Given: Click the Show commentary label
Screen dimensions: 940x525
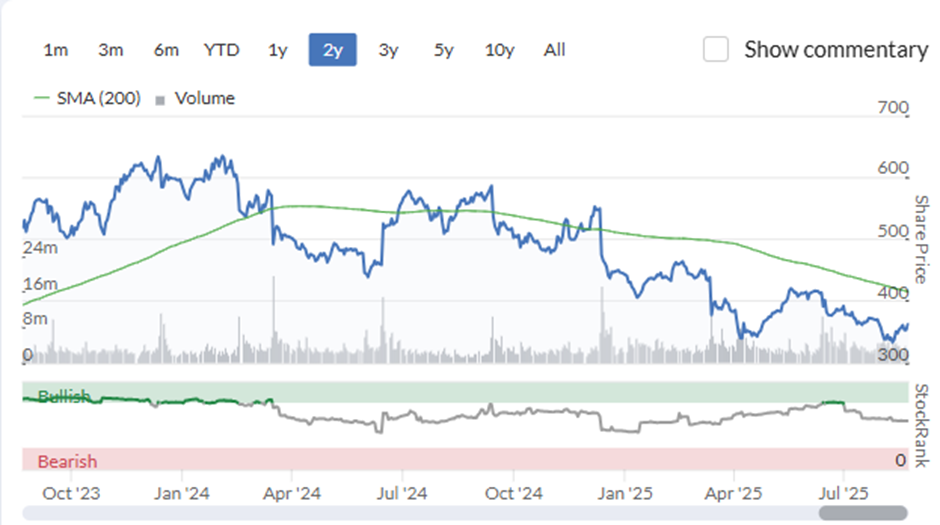Looking at the screenshot, I should tap(836, 50).
